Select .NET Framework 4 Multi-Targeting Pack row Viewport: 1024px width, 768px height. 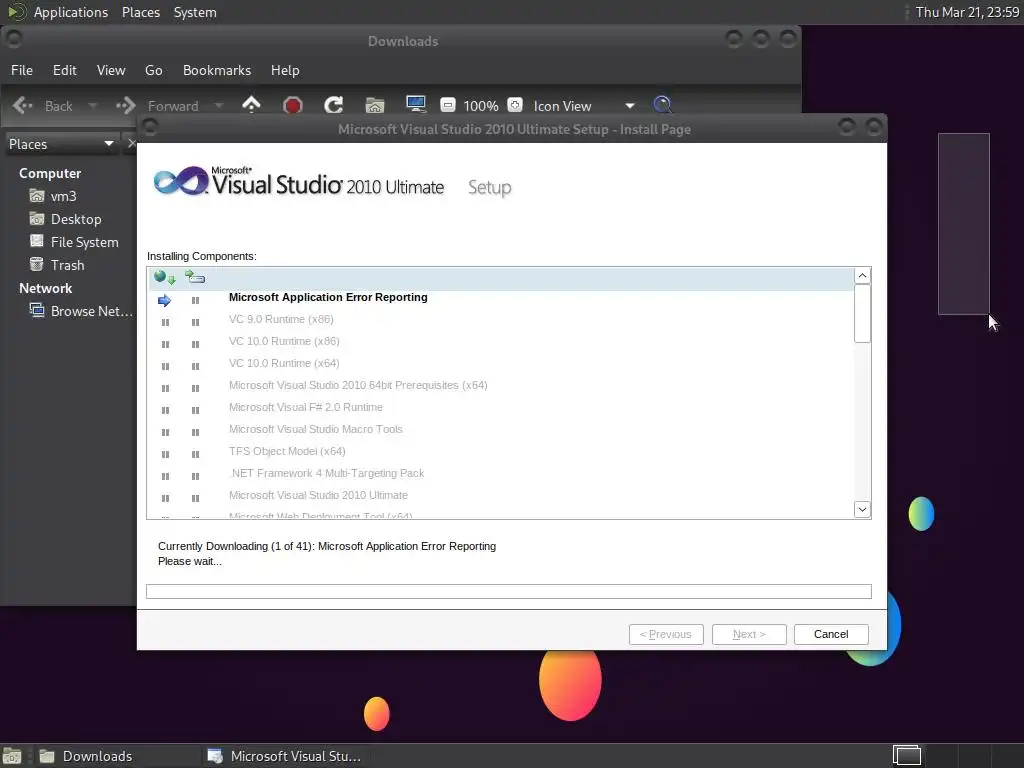[500, 473]
